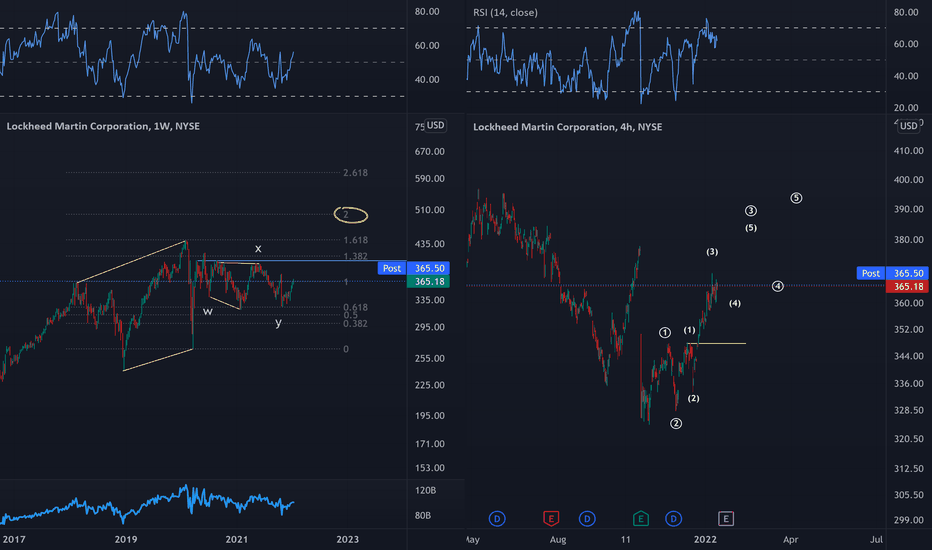Click the weekly chart title Lockheed Martin 1W
Image resolution: width=932 pixels, height=550 pixels.
[x=103, y=126]
